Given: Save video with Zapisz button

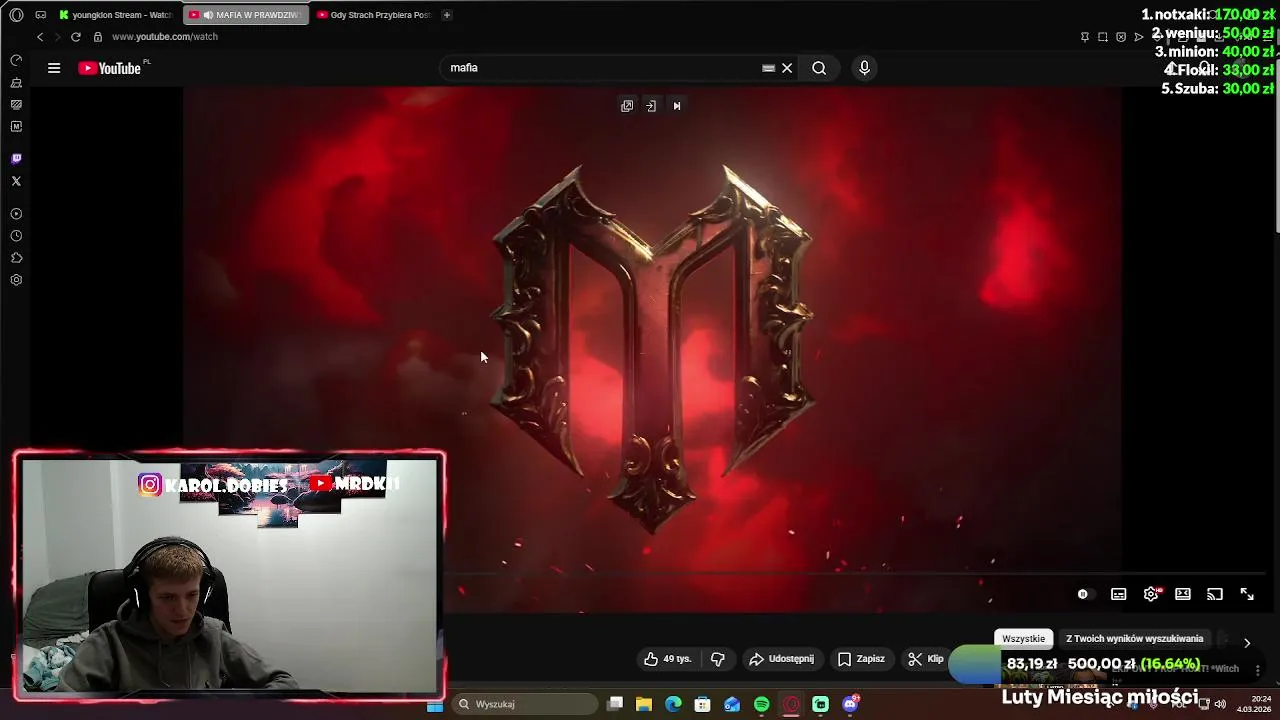Looking at the screenshot, I should point(861,659).
